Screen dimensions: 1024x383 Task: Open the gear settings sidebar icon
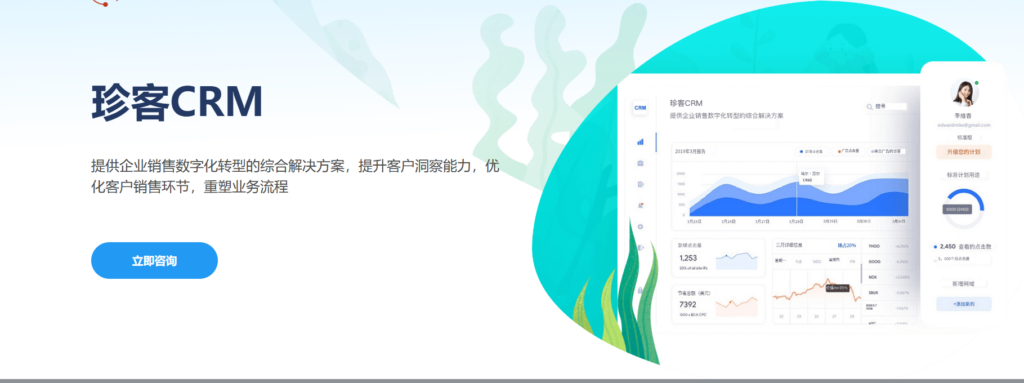coord(641,226)
